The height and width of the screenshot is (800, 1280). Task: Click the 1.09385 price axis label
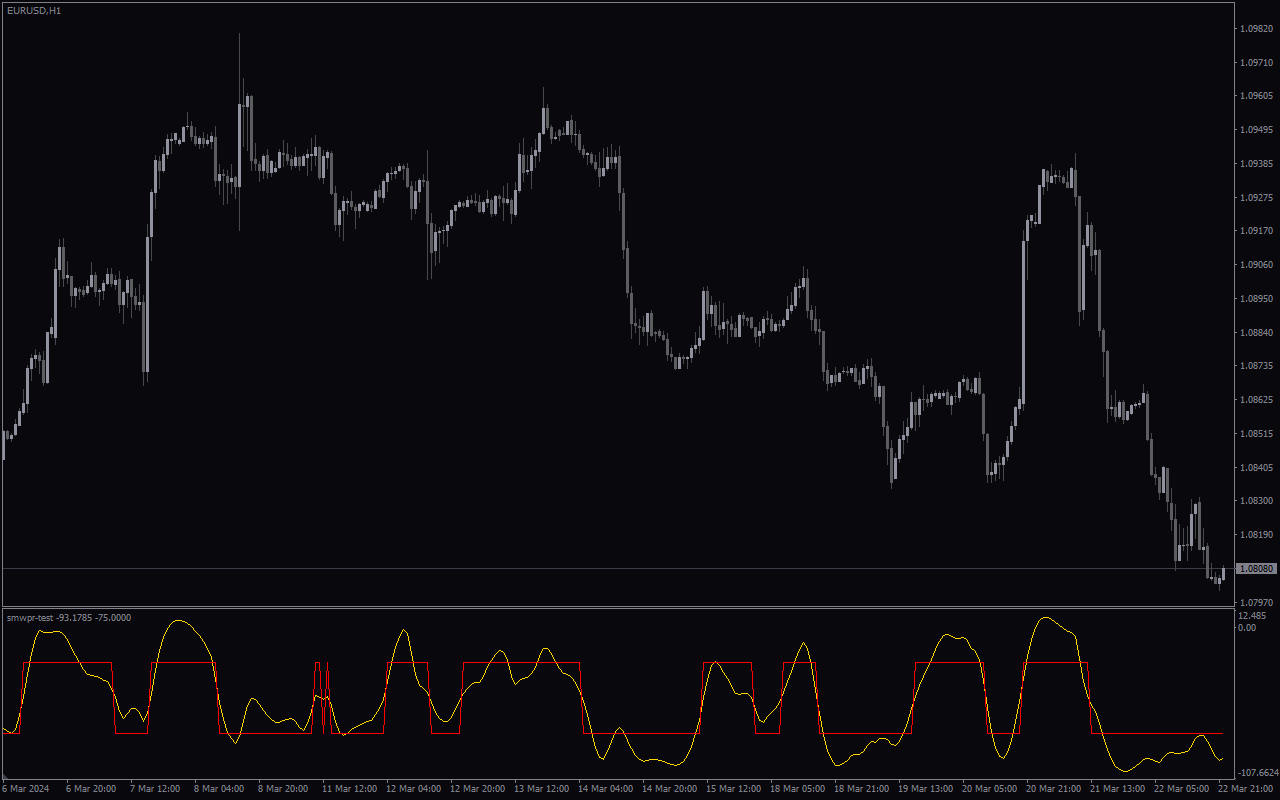(1256, 164)
